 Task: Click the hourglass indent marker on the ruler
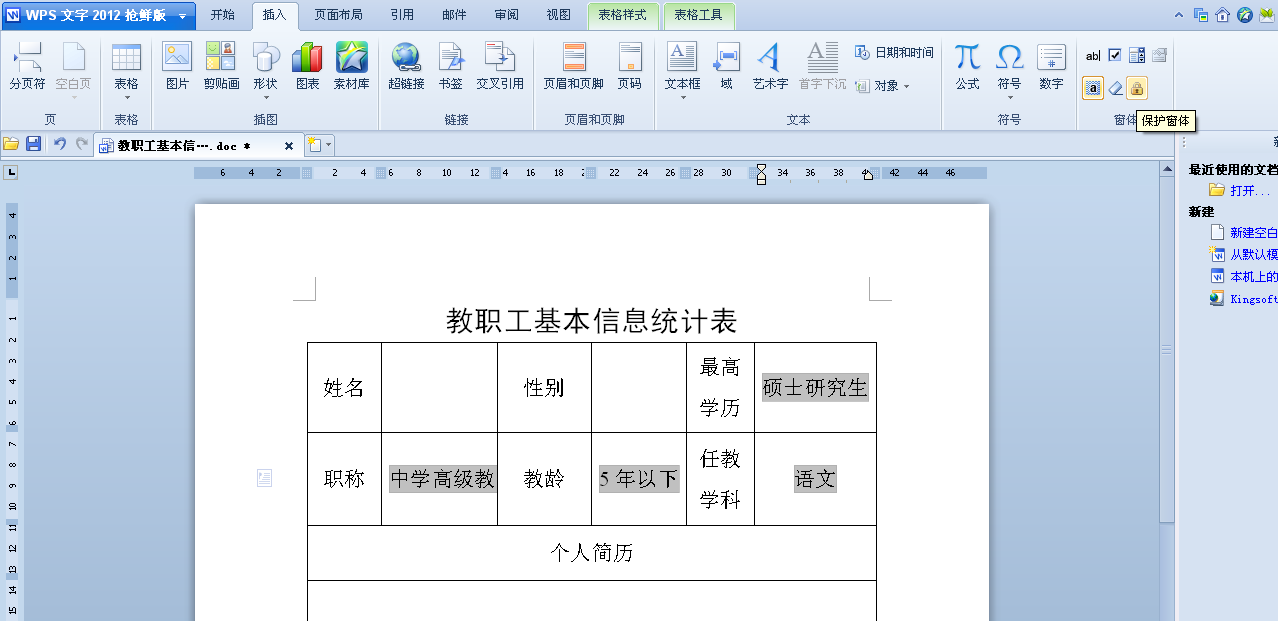coord(761,174)
